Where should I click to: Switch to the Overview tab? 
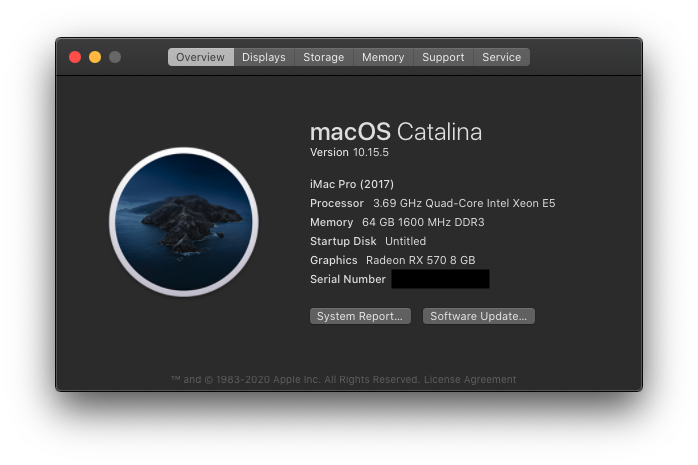[201, 57]
